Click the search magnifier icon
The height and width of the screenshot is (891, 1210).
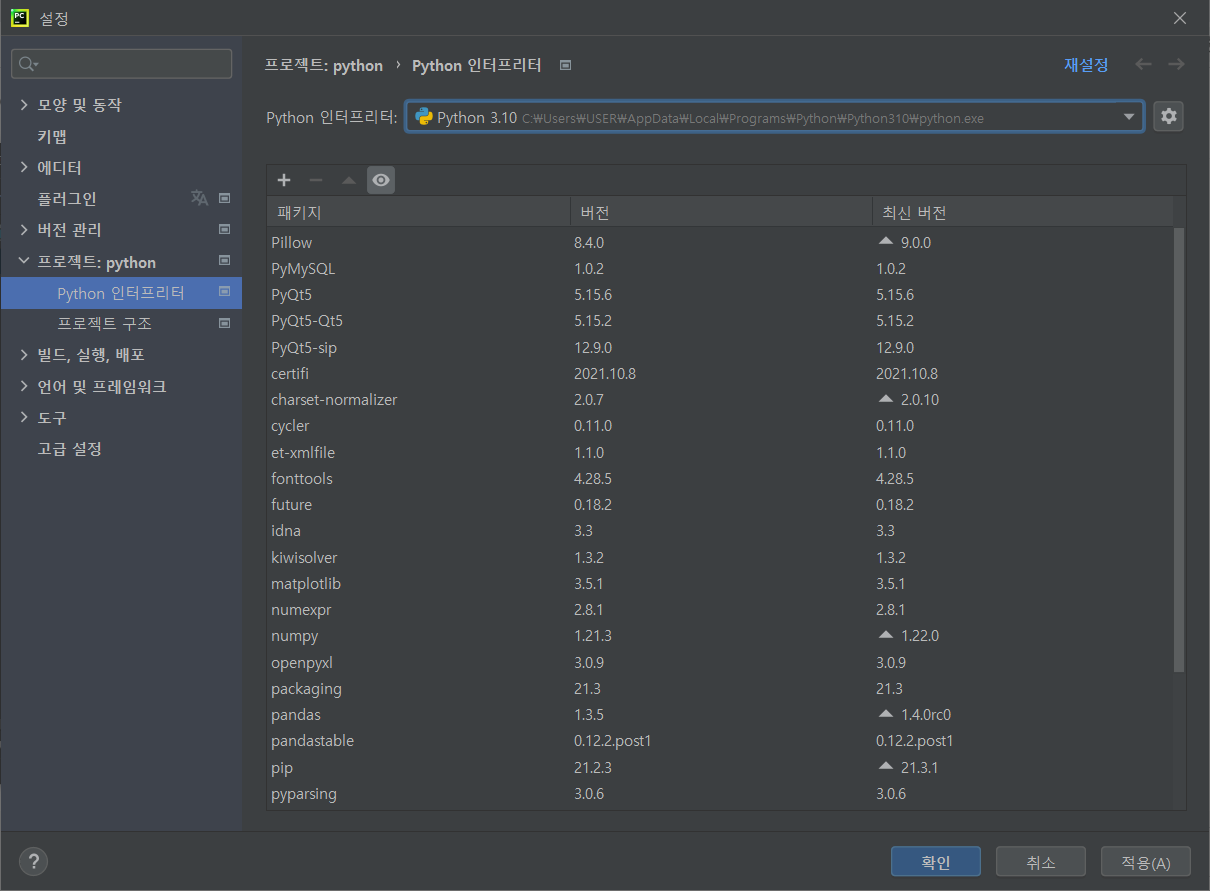click(27, 64)
